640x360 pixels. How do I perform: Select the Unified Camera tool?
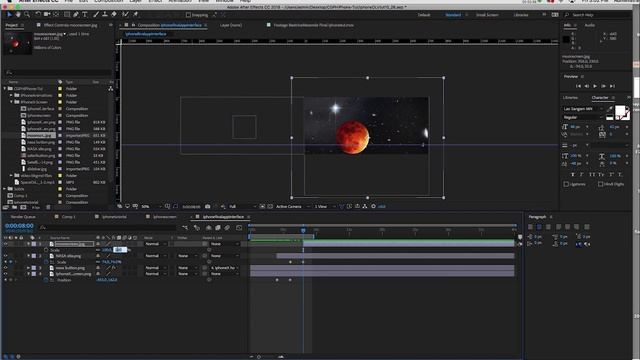click(47, 15)
